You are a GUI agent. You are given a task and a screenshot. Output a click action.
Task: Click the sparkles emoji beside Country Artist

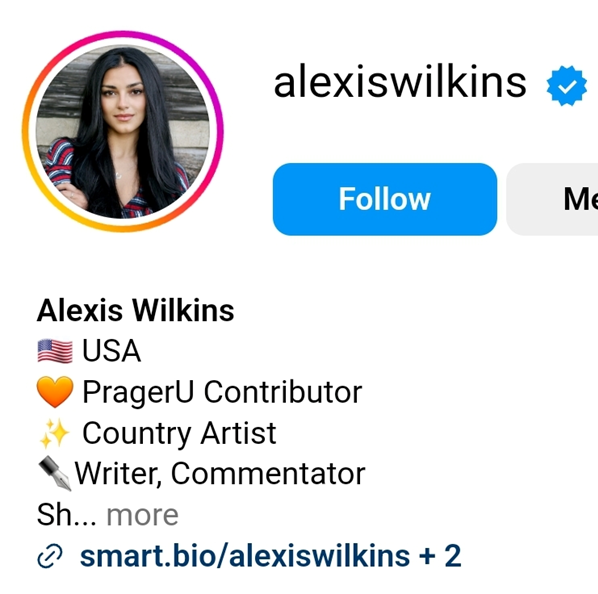pos(55,433)
